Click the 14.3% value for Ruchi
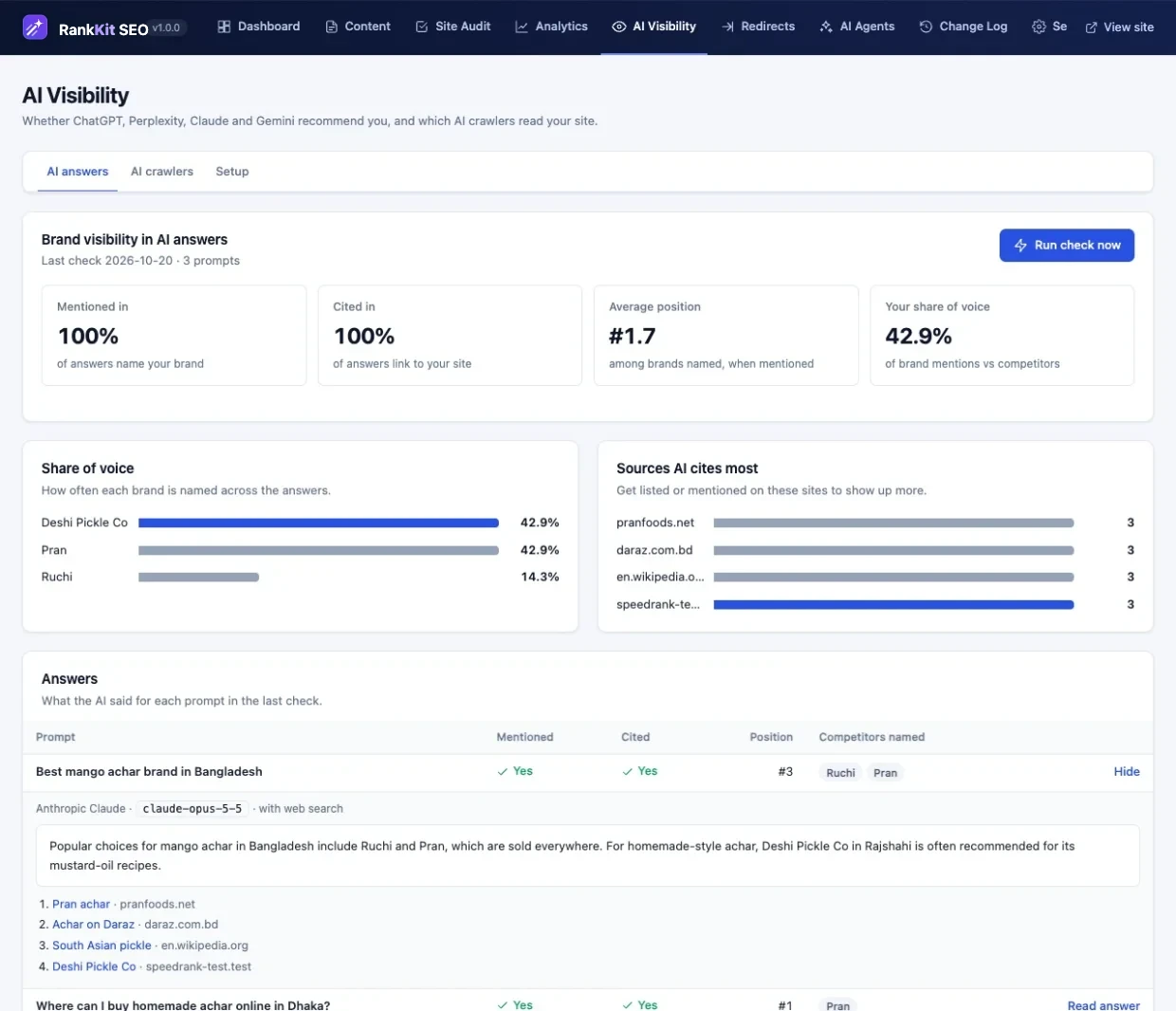This screenshot has height=1011, width=1176. 540,577
